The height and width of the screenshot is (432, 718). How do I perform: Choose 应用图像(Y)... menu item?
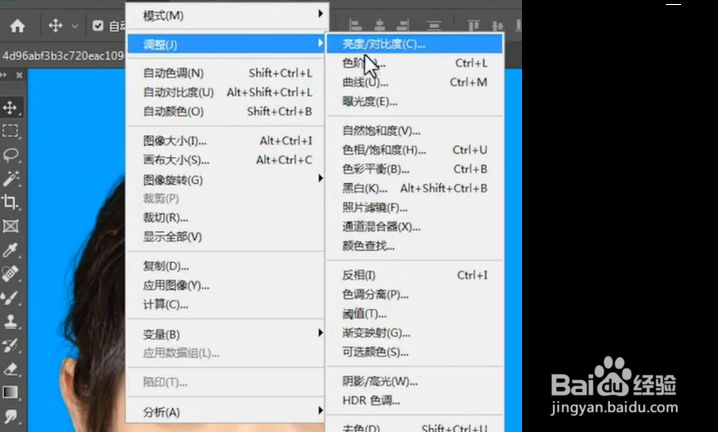pos(226,285)
